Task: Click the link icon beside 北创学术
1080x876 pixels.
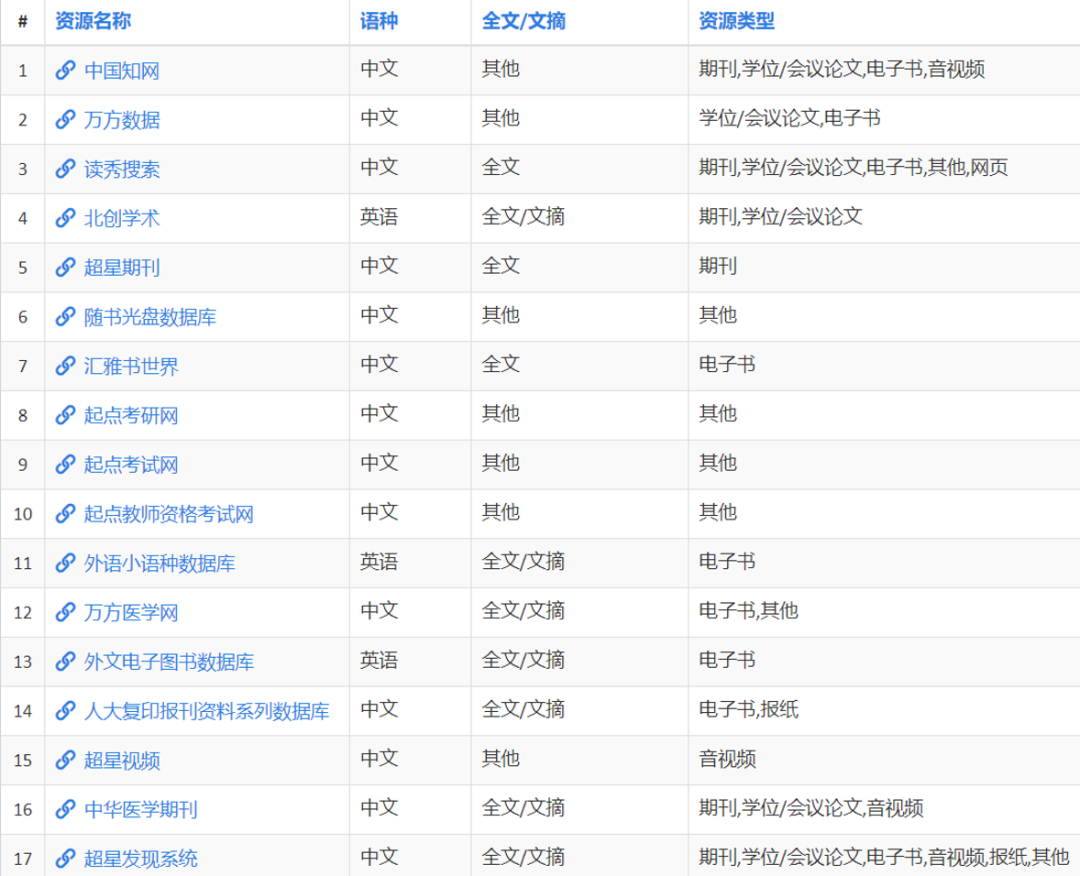Action: pyautogui.click(x=65, y=218)
